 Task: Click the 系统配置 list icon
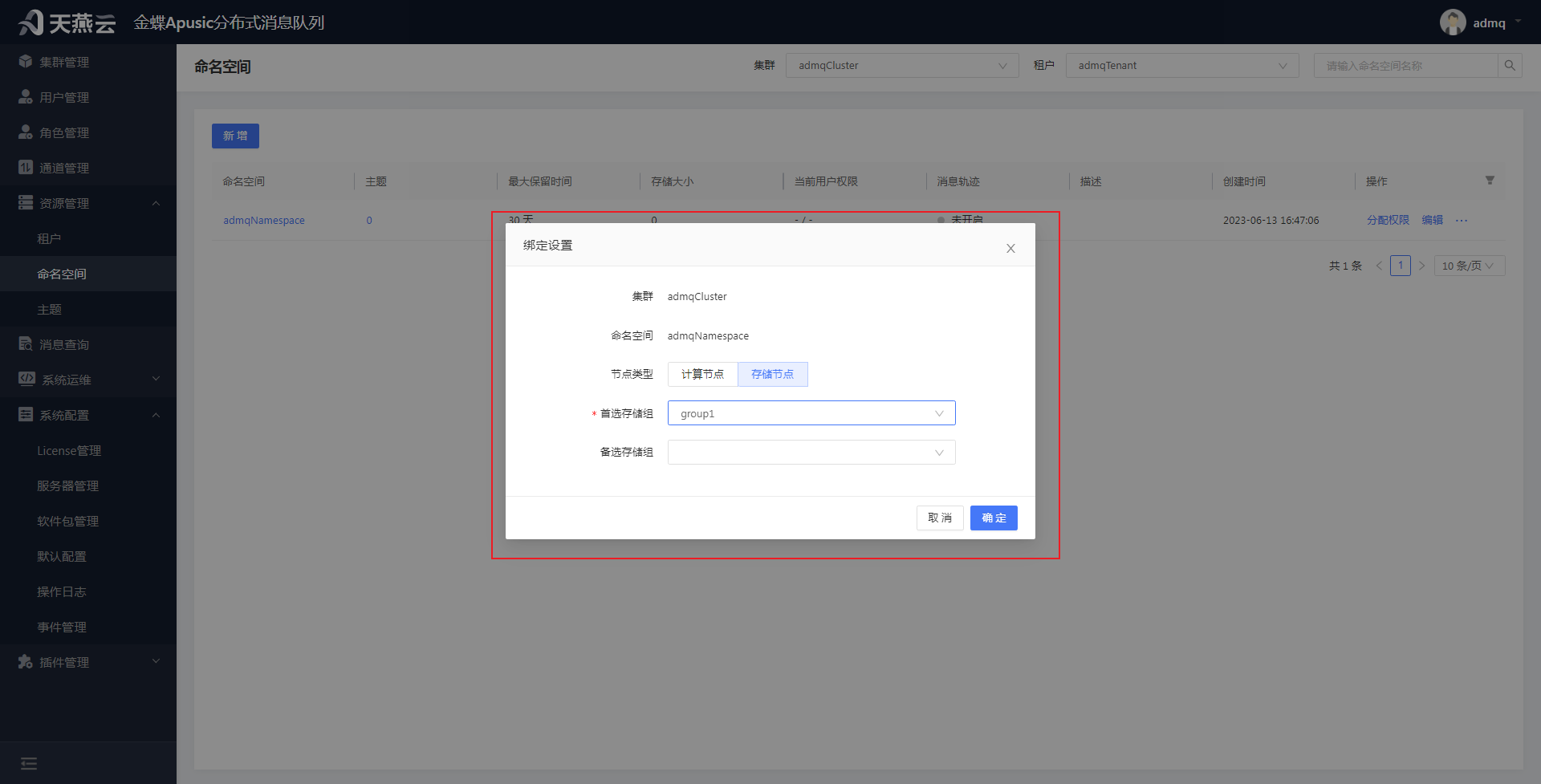tap(26, 415)
